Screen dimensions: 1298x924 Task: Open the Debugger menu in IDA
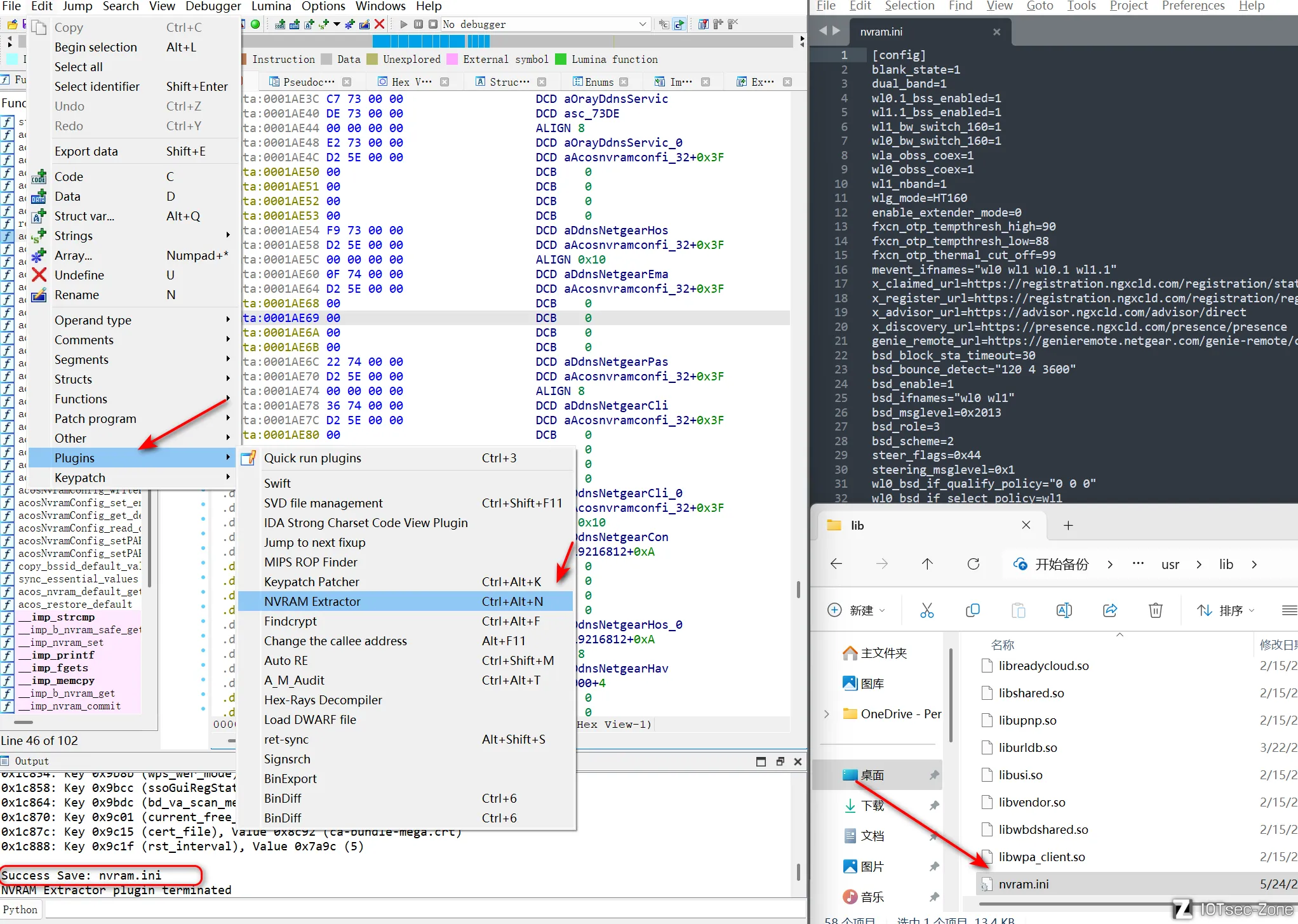(213, 6)
